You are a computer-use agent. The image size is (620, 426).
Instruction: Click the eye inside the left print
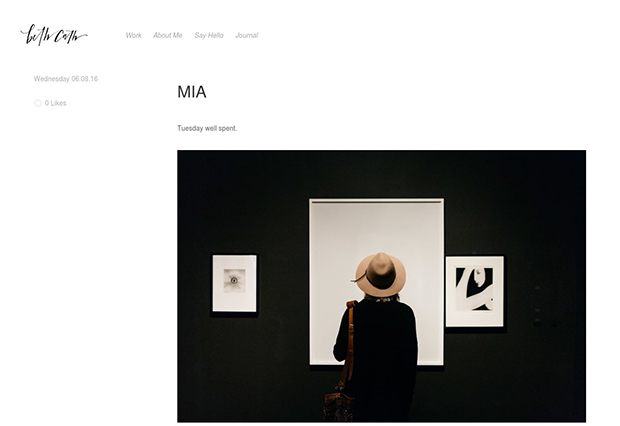[x=234, y=280]
